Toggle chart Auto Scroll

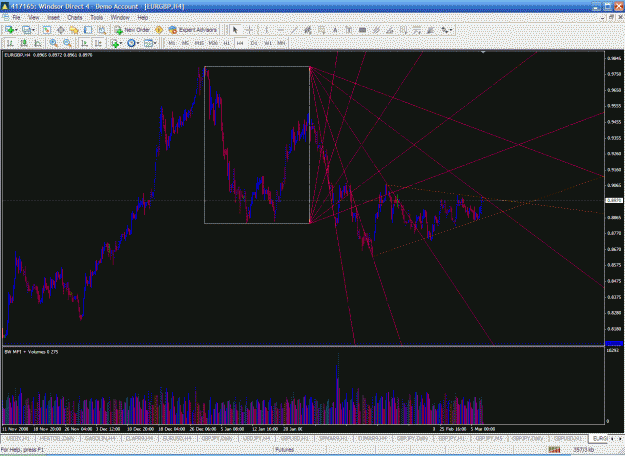pyautogui.click(x=85, y=43)
